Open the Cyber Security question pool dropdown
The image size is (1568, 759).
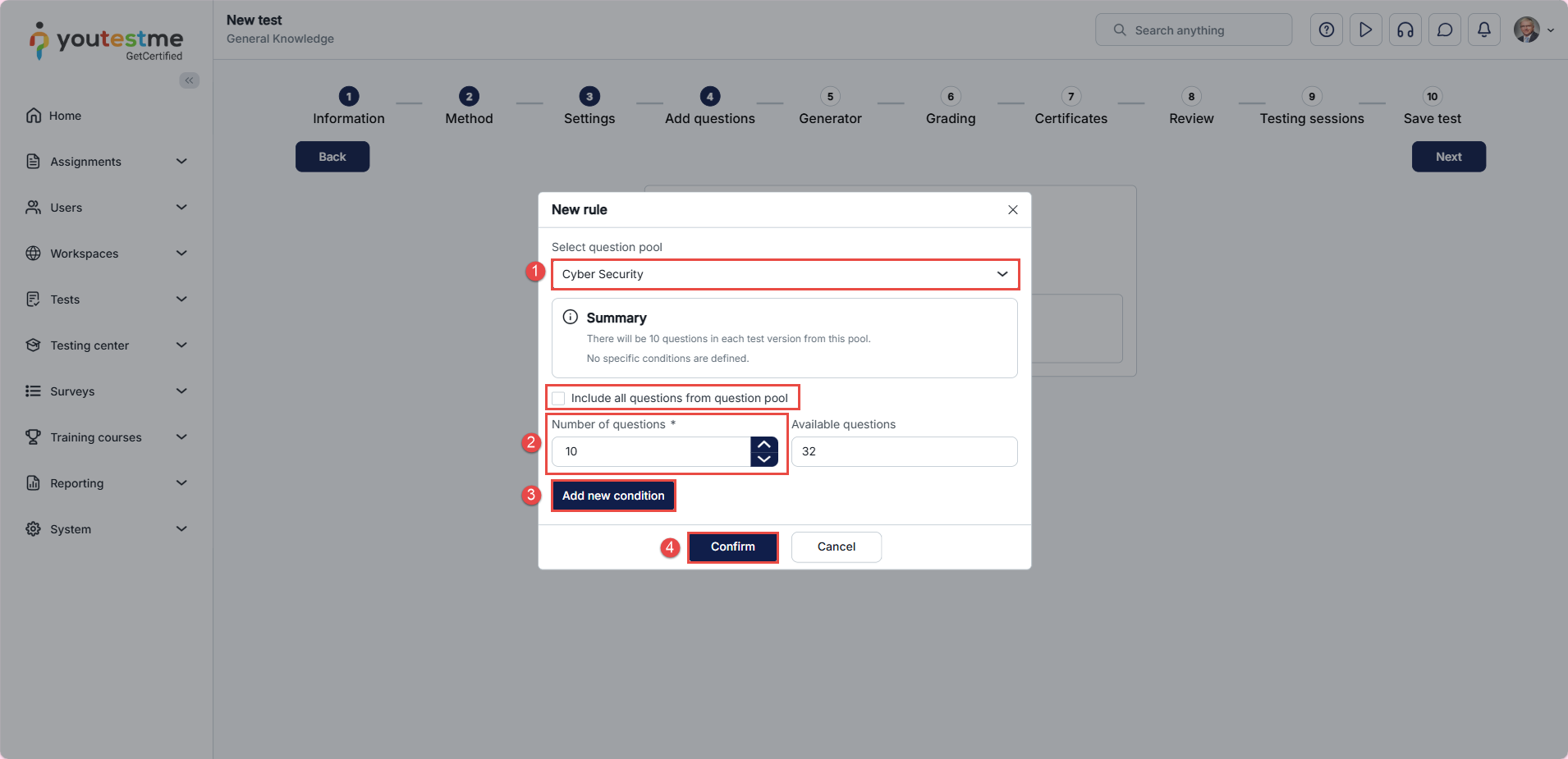pyautogui.click(x=784, y=274)
